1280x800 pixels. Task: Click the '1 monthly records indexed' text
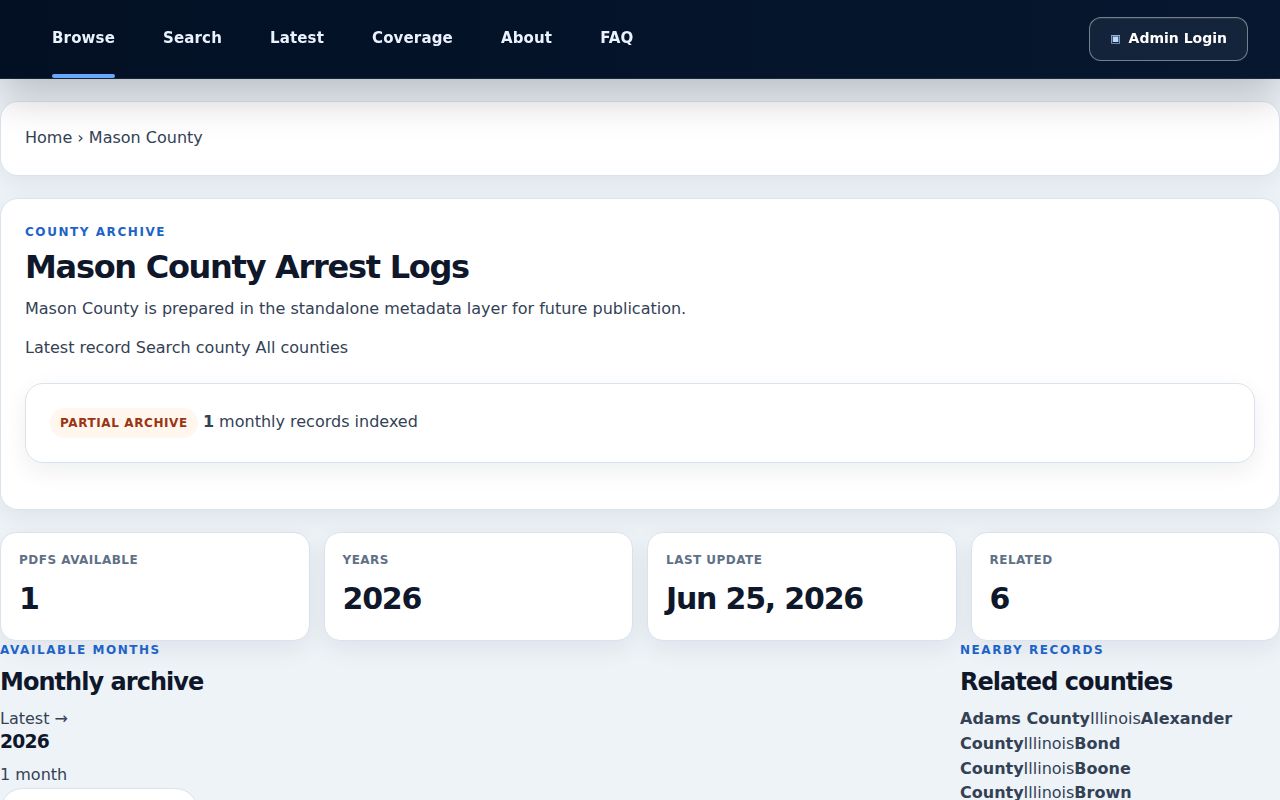pyautogui.click(x=310, y=422)
